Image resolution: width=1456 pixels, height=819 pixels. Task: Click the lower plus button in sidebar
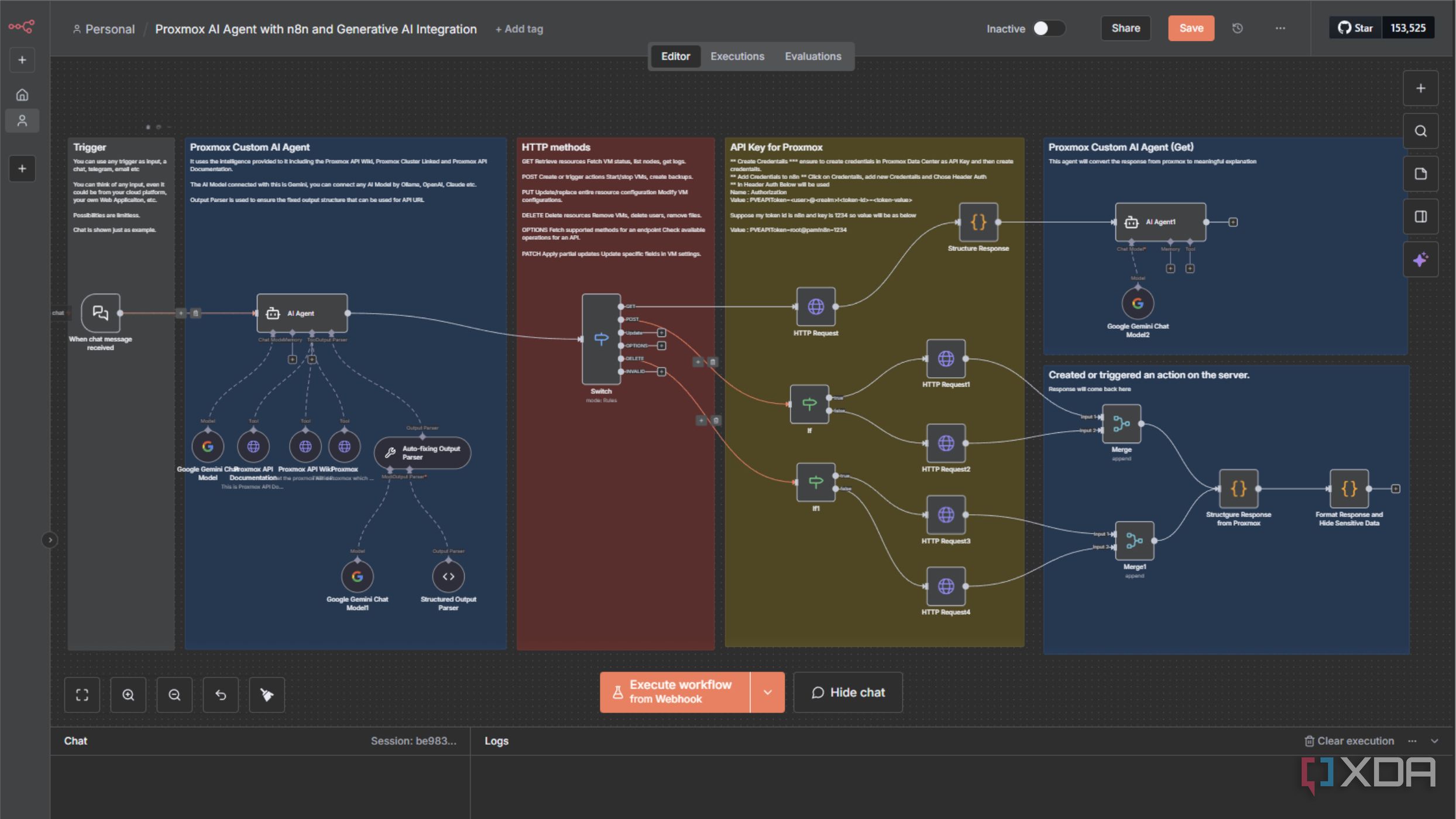click(22, 168)
